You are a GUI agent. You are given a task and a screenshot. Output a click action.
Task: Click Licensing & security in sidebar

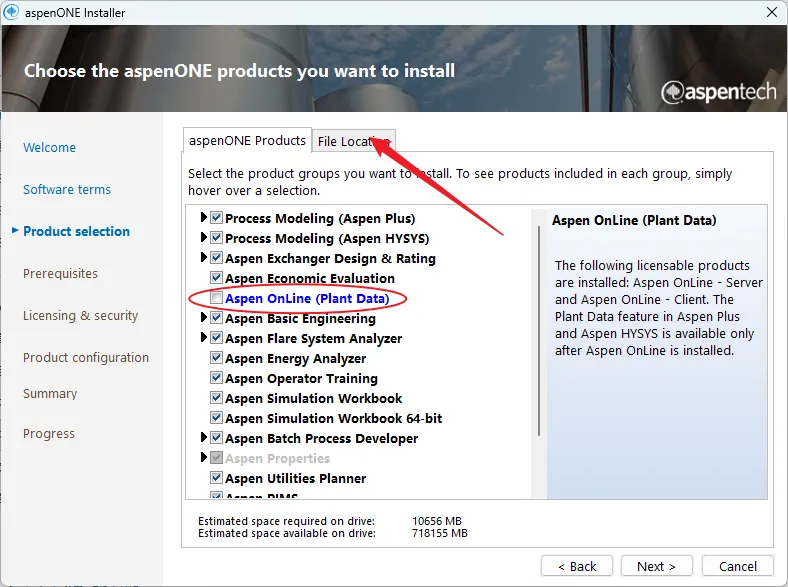pyautogui.click(x=80, y=316)
